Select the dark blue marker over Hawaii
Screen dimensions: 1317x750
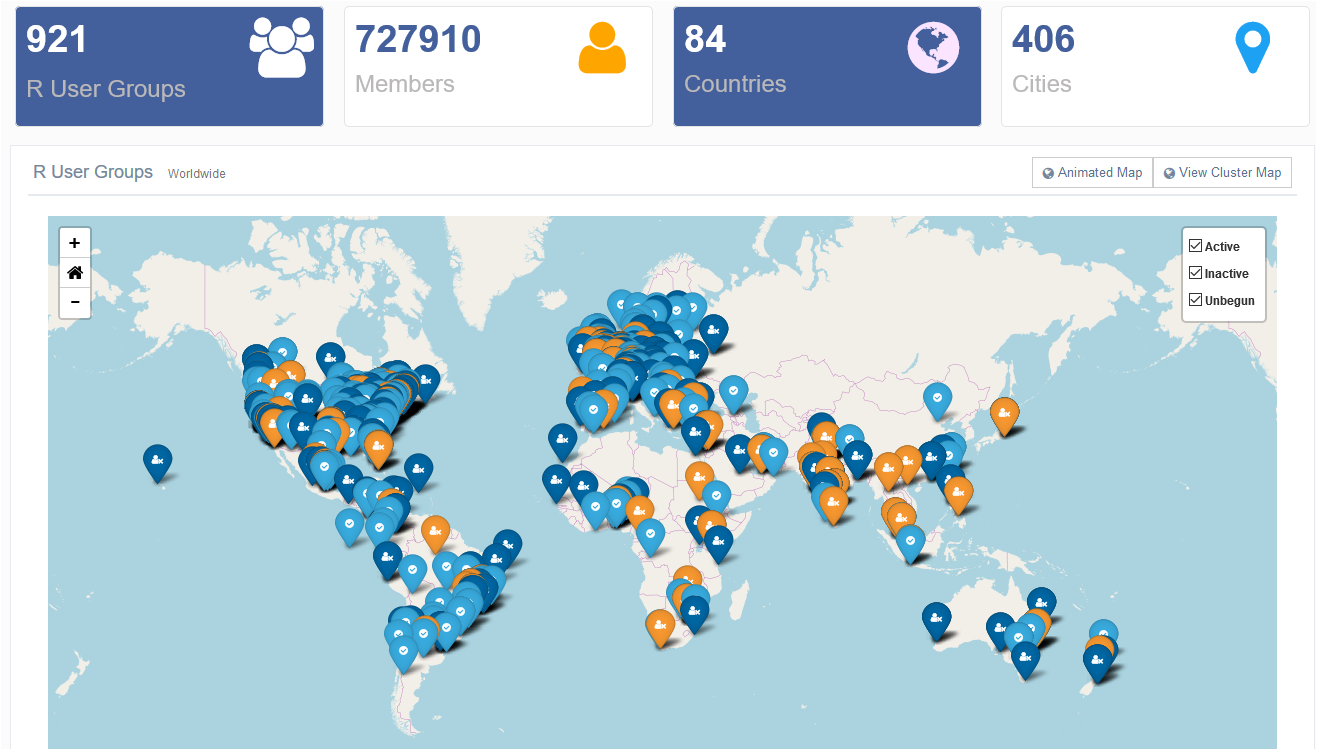tap(157, 461)
